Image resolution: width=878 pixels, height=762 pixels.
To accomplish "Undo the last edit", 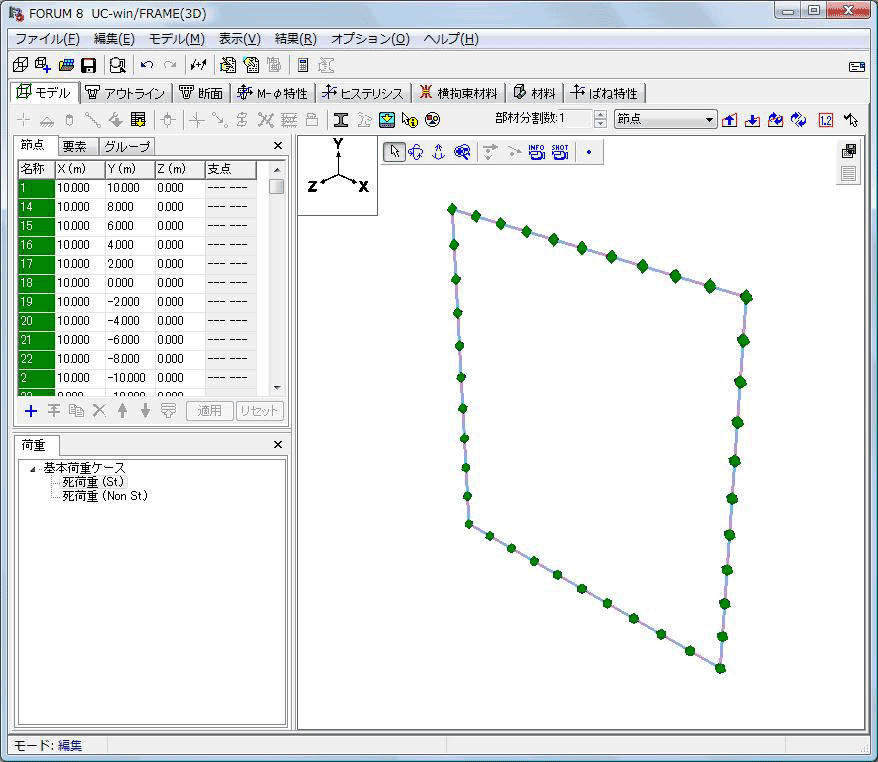I will pyautogui.click(x=147, y=66).
